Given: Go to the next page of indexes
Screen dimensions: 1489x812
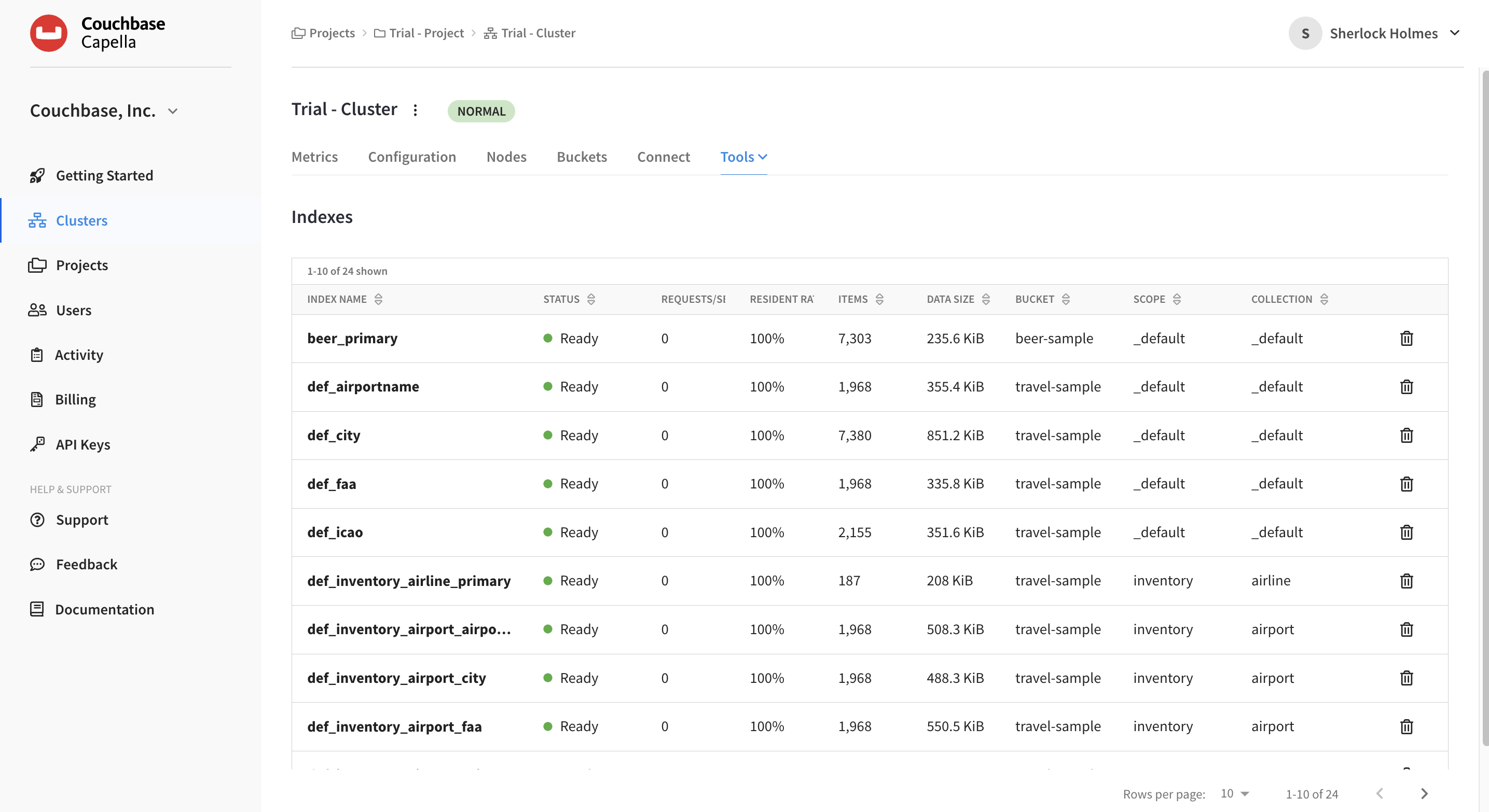Looking at the screenshot, I should tap(1424, 793).
